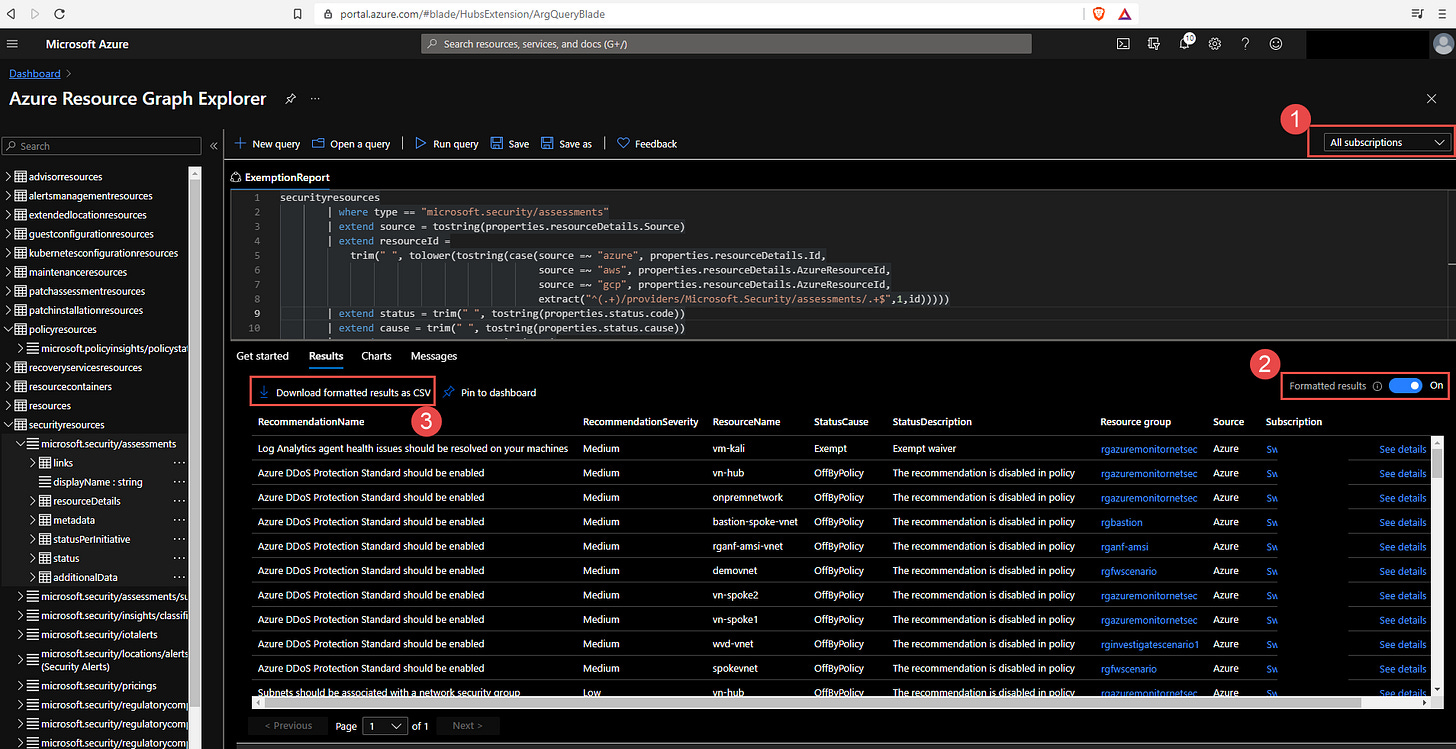Open rgbastion resource group link
1456x749 pixels.
tap(1121, 522)
